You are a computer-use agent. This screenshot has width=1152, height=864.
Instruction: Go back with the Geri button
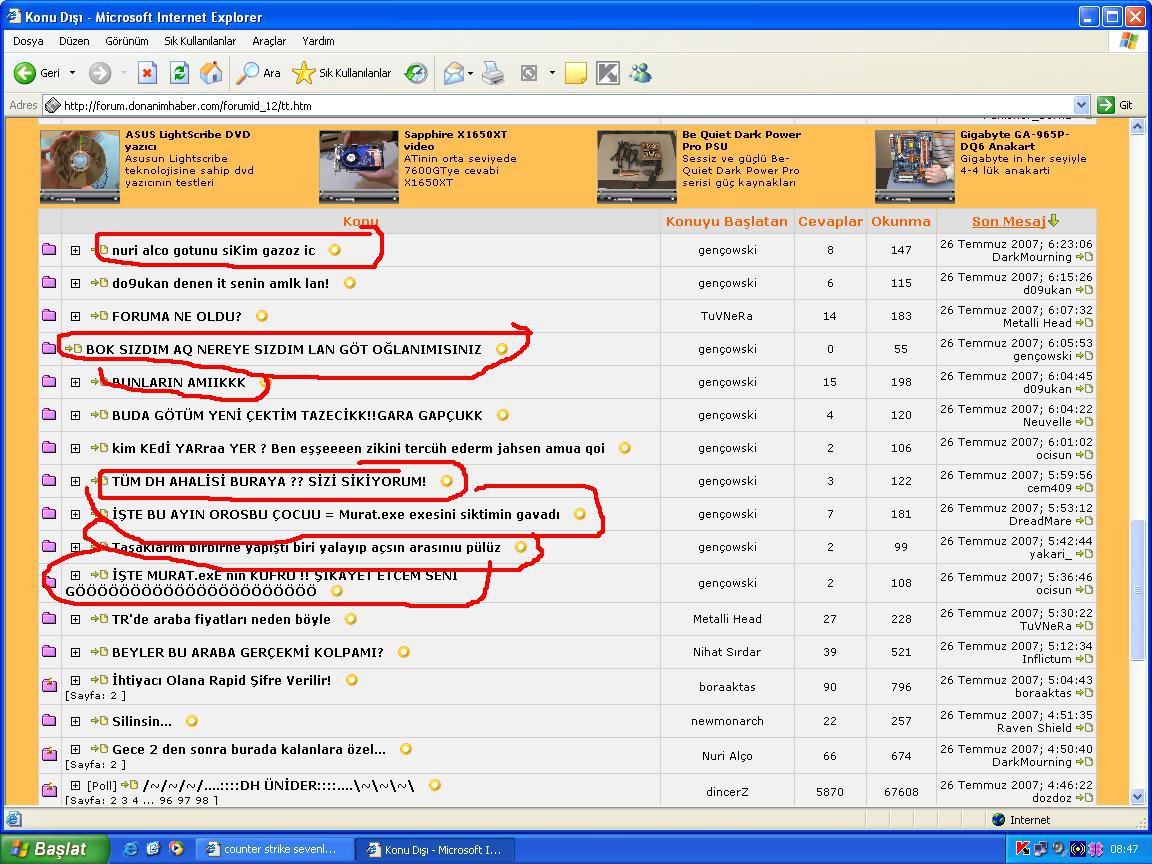coord(38,73)
